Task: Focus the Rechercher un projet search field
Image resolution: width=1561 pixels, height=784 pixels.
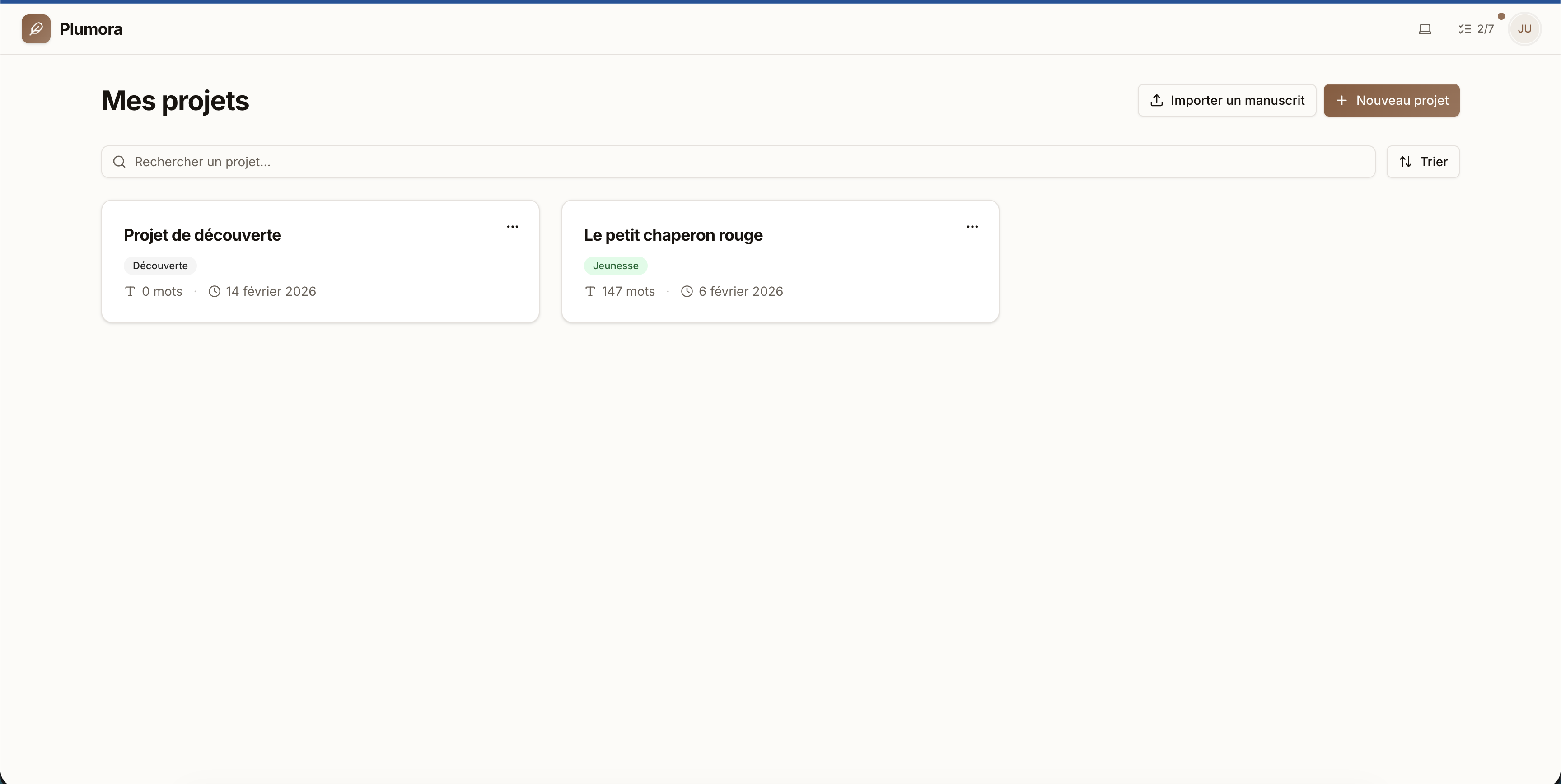Action: [745, 162]
